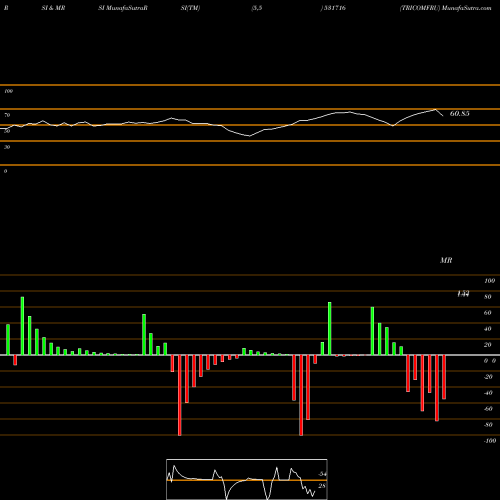Click the MR label above histogram
The image size is (500, 500).
click(446, 260)
